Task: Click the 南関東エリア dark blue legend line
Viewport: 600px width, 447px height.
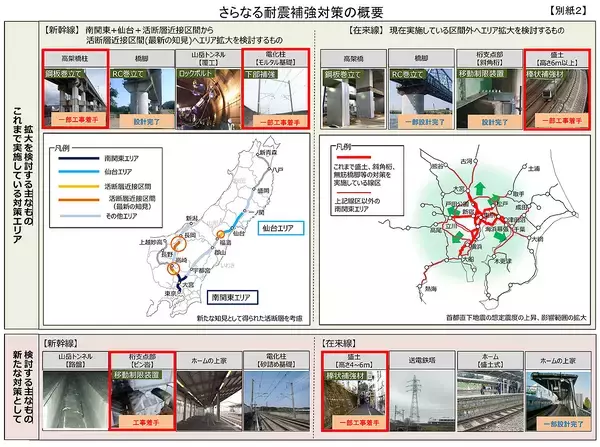Action: click(x=79, y=158)
